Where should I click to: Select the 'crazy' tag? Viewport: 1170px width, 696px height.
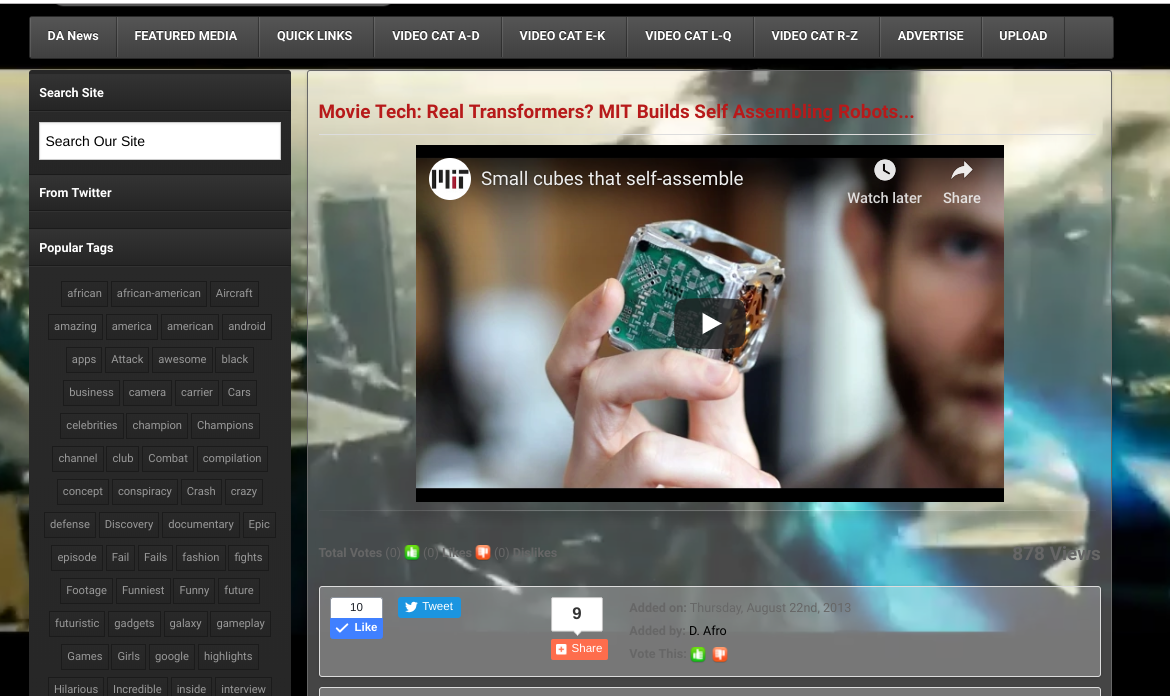pyautogui.click(x=243, y=492)
